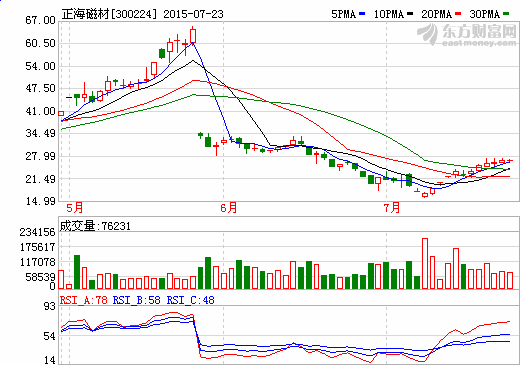Click the 20PMA legend label

[437, 14]
